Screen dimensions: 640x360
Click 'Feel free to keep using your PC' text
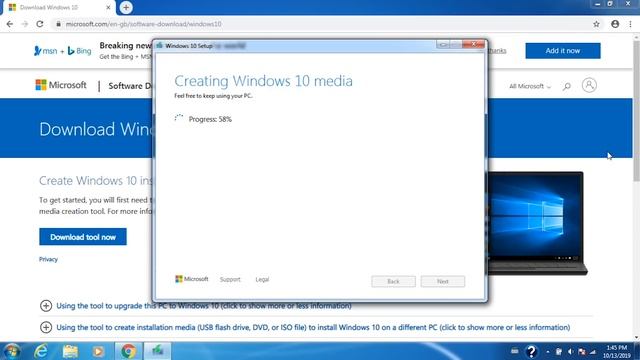pos(213,96)
